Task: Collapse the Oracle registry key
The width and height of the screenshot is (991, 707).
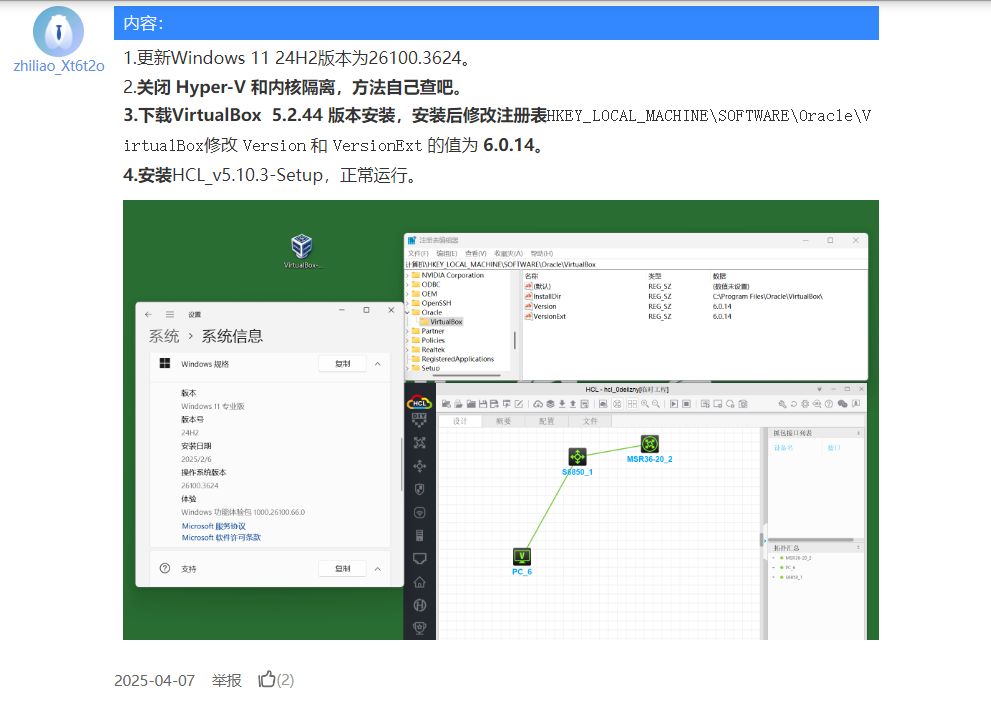Action: point(408,312)
